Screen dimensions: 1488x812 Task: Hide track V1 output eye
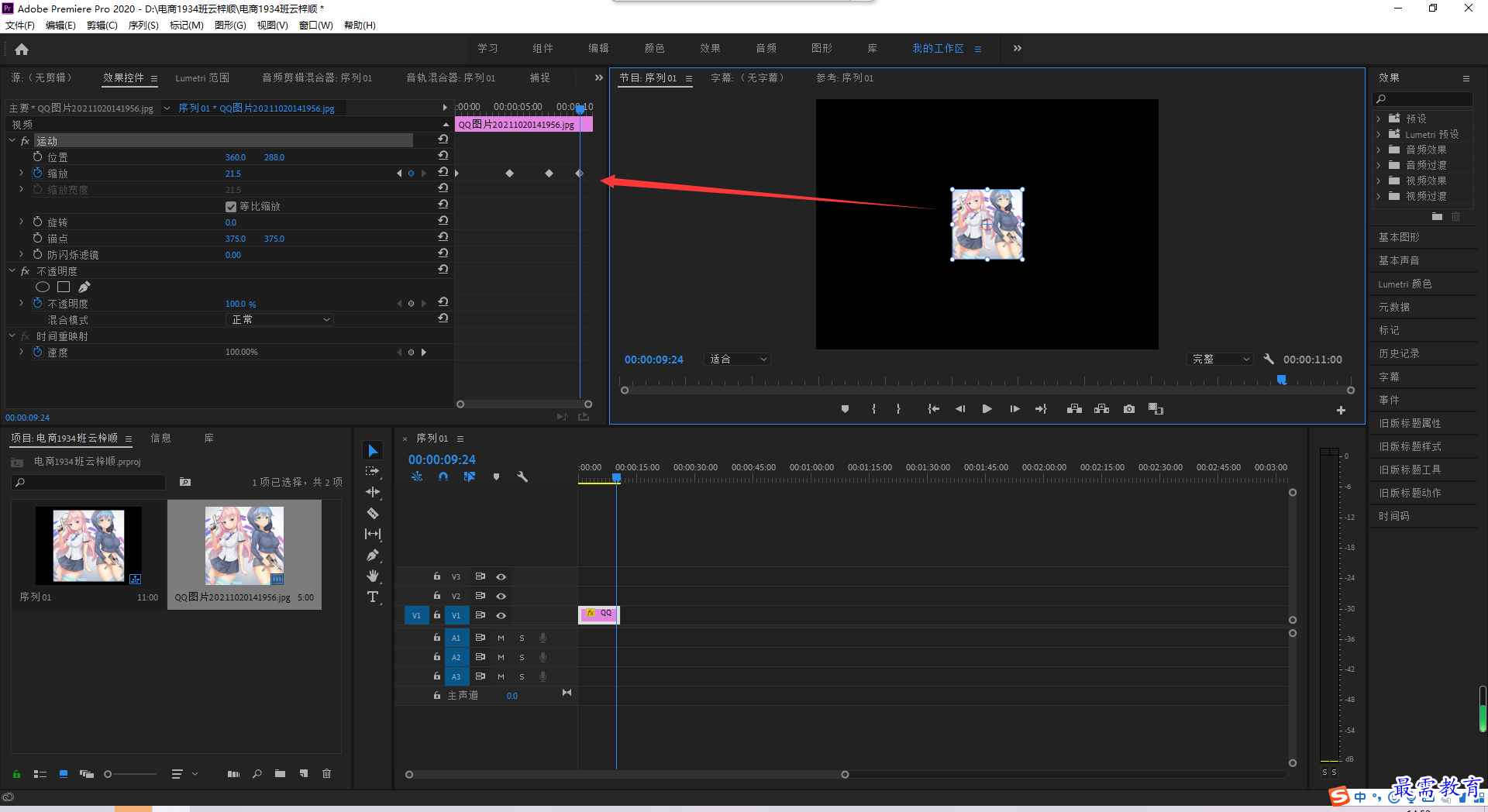coord(501,616)
